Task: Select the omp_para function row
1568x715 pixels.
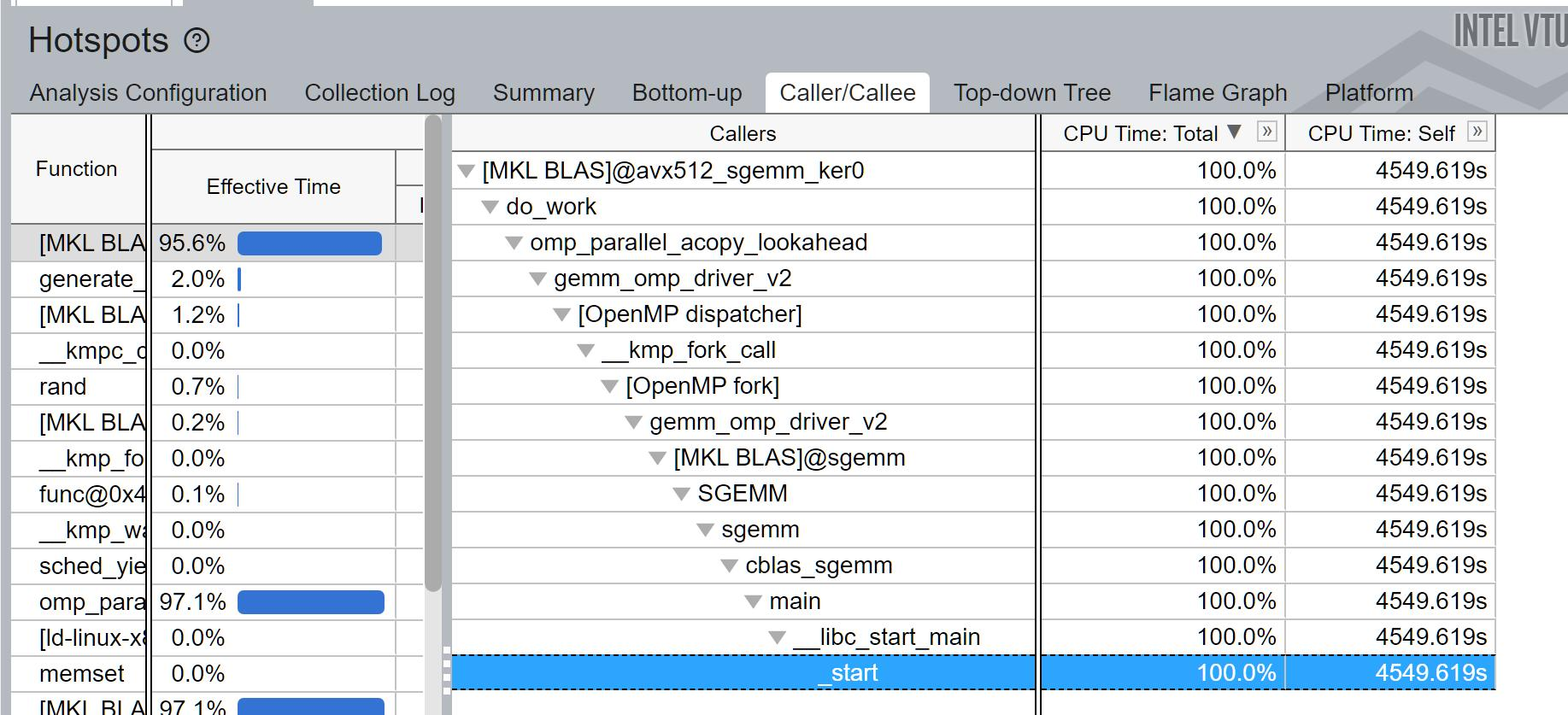Action: 79,602
